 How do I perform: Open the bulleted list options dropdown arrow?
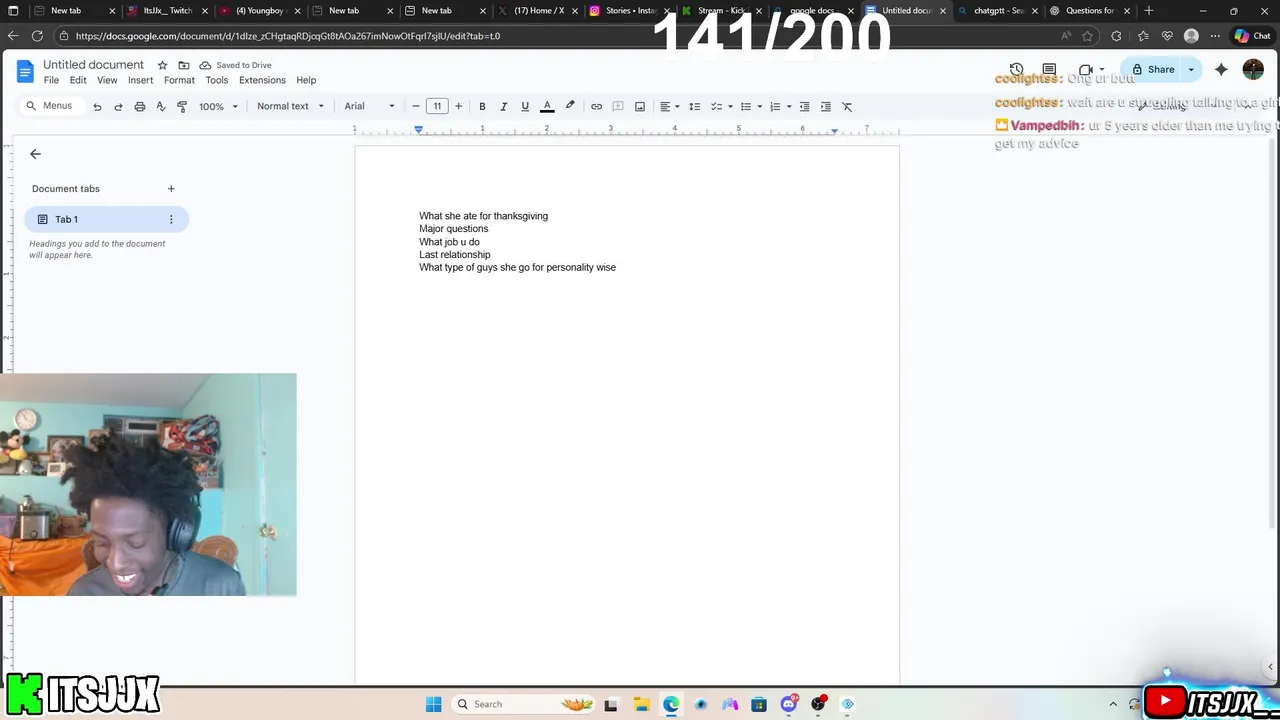click(760, 106)
